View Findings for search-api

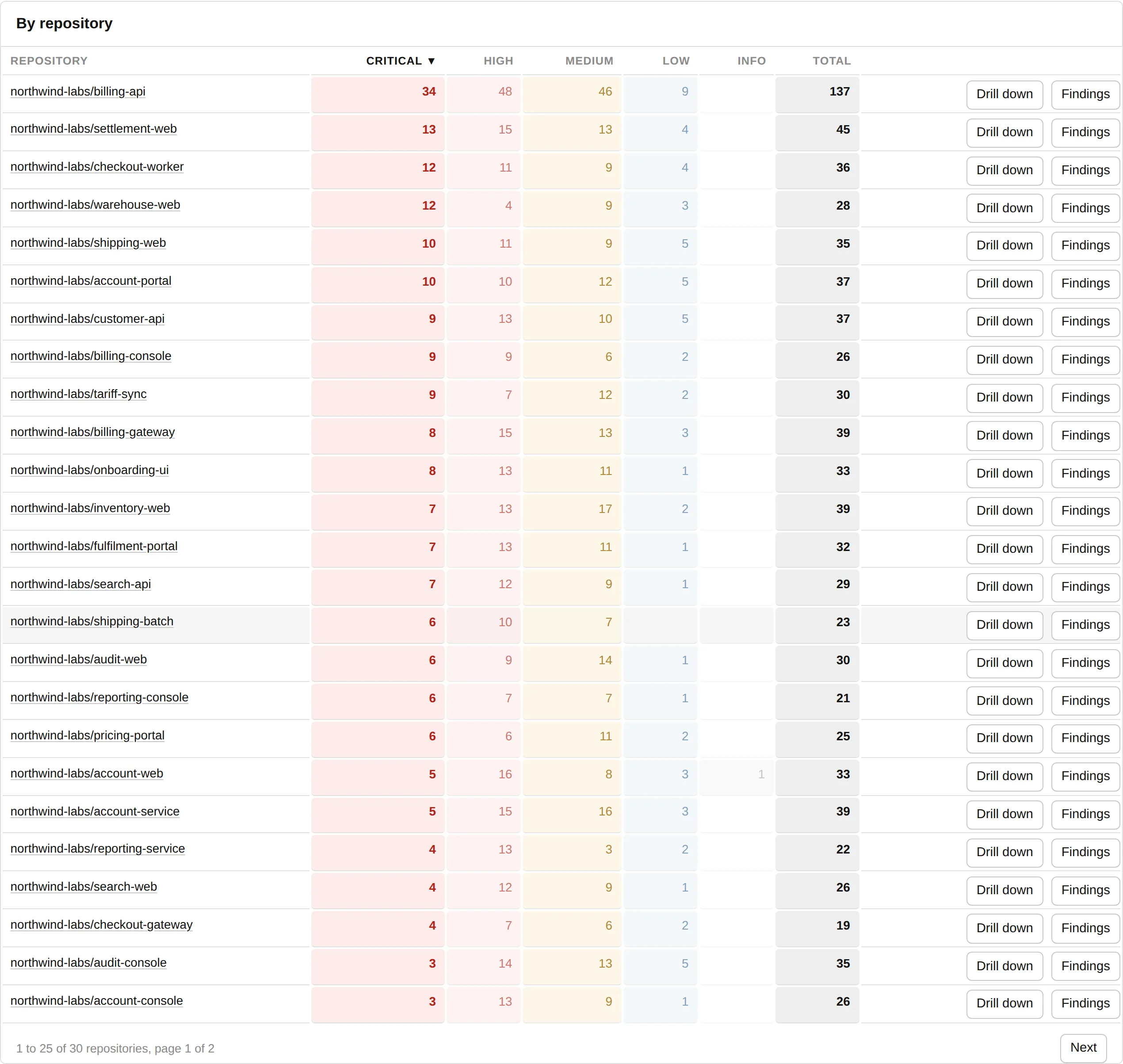[1085, 587]
